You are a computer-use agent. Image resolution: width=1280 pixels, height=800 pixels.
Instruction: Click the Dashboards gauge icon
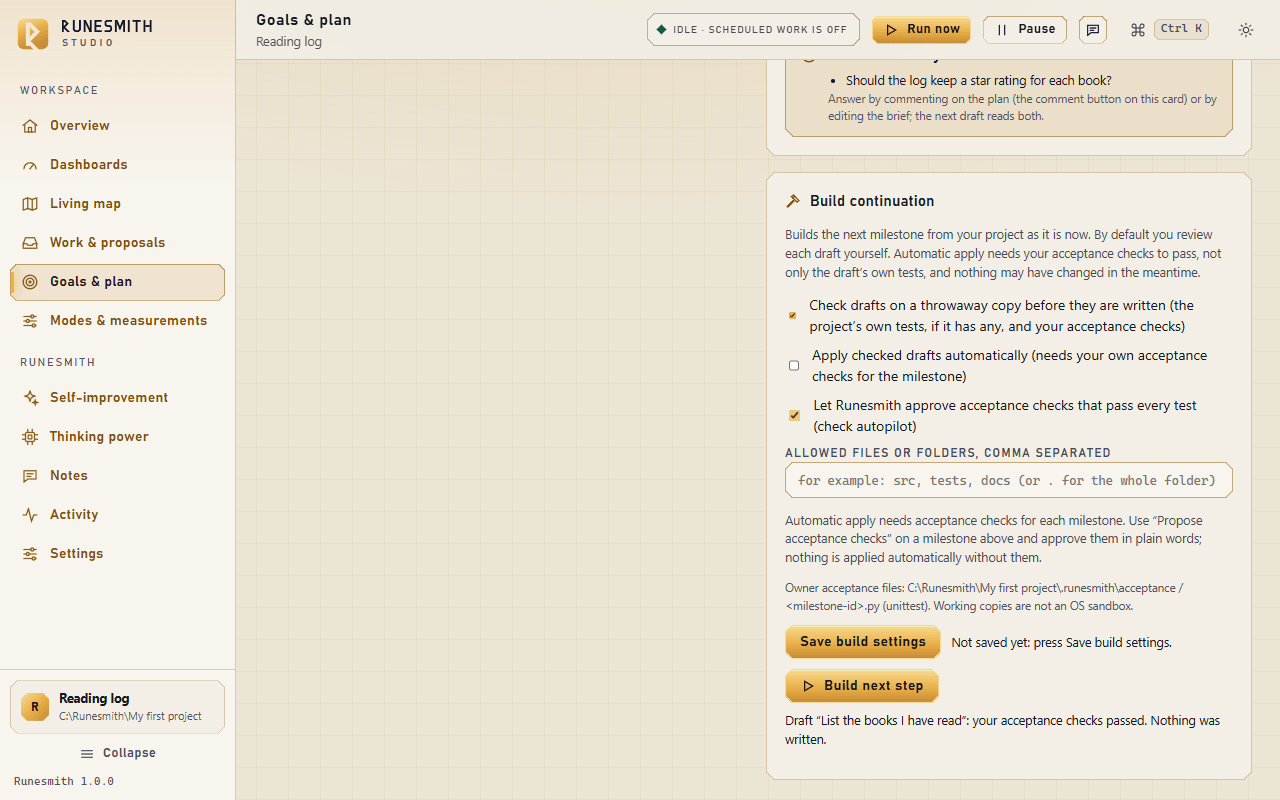point(30,164)
